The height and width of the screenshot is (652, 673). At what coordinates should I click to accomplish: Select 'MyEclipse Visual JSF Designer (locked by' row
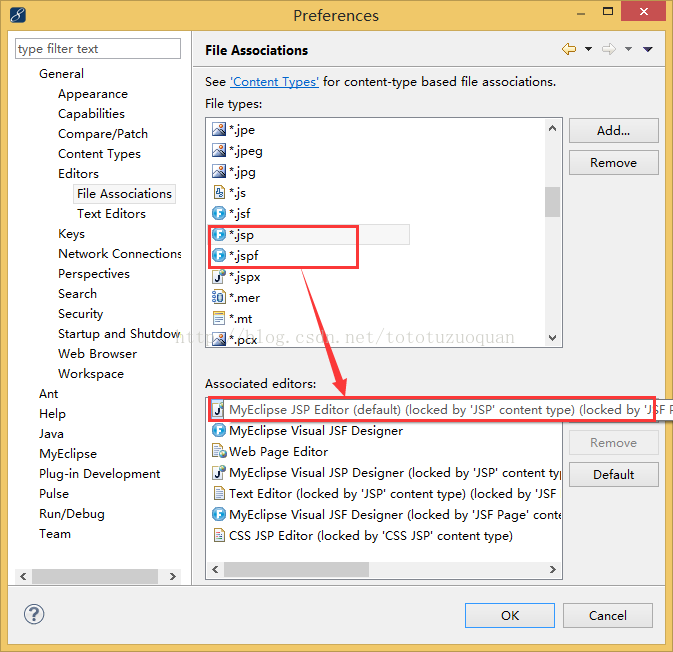click(385, 514)
